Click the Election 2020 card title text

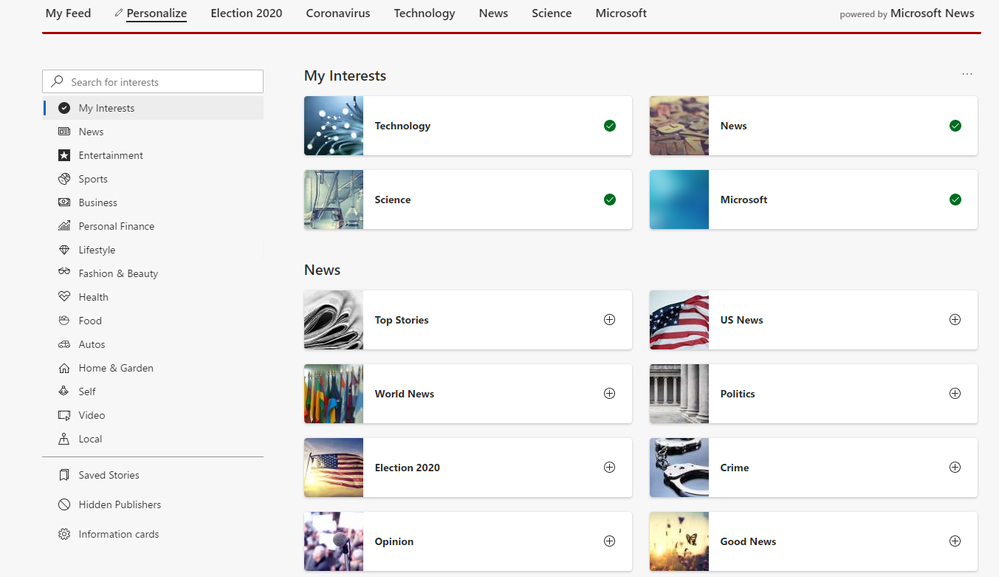coord(407,467)
